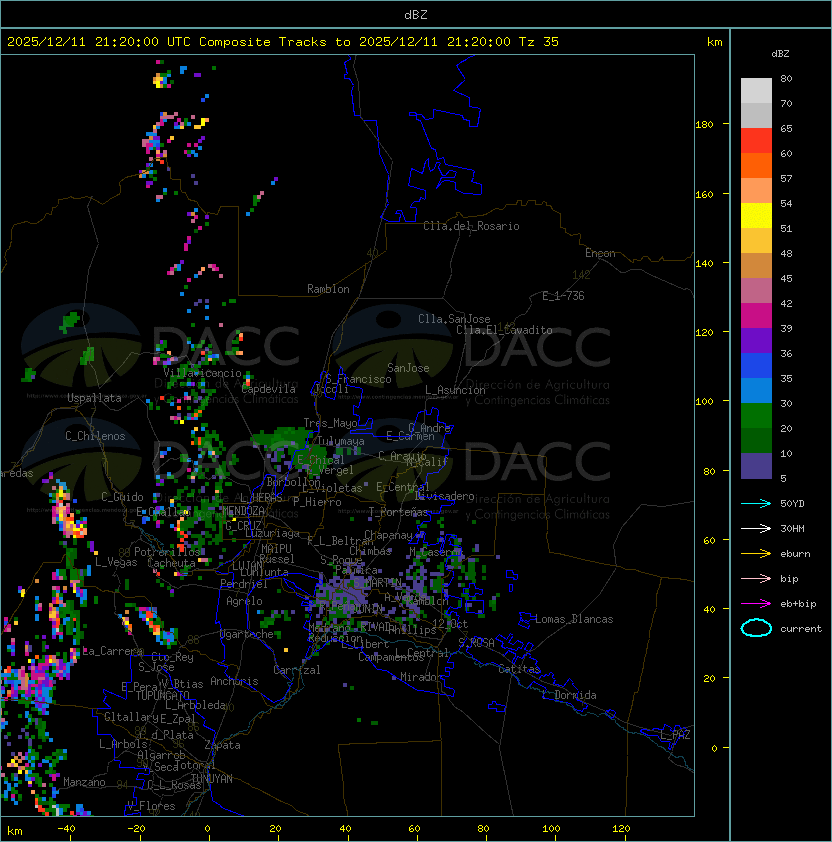Screen dimensions: 832x842
Task: Click the 'Lomas_Blancas' map label
Action: (x=574, y=619)
